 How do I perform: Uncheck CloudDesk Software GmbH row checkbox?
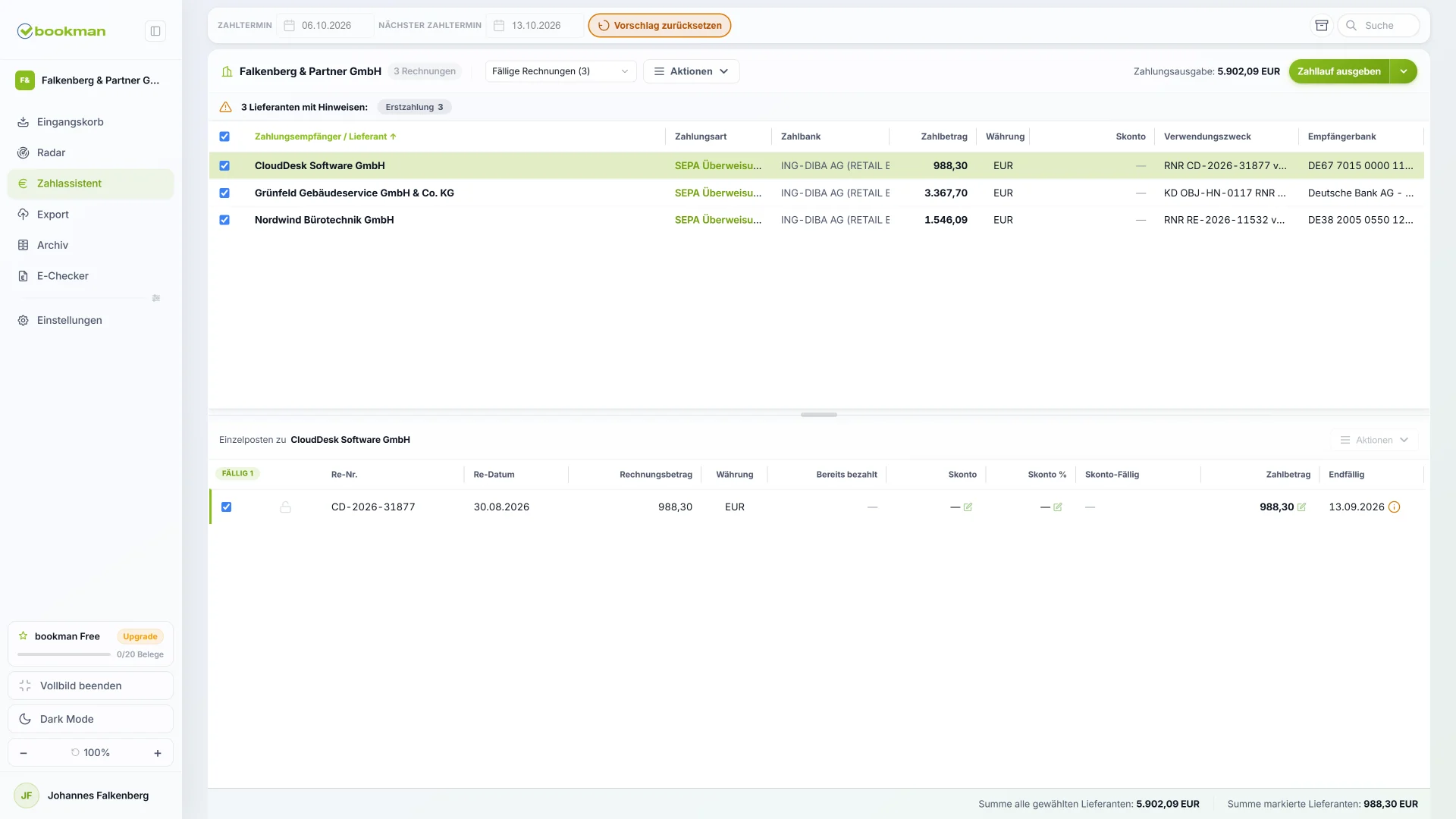point(224,165)
